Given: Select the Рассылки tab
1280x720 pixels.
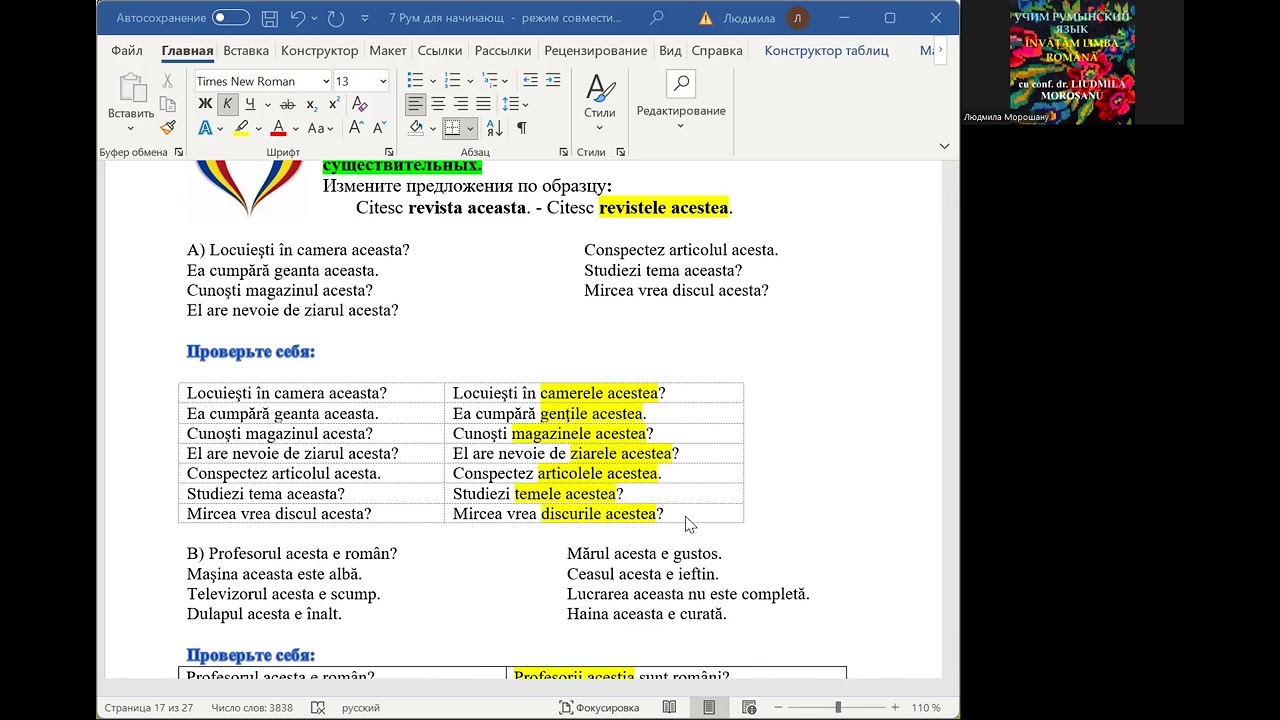Looking at the screenshot, I should [503, 50].
